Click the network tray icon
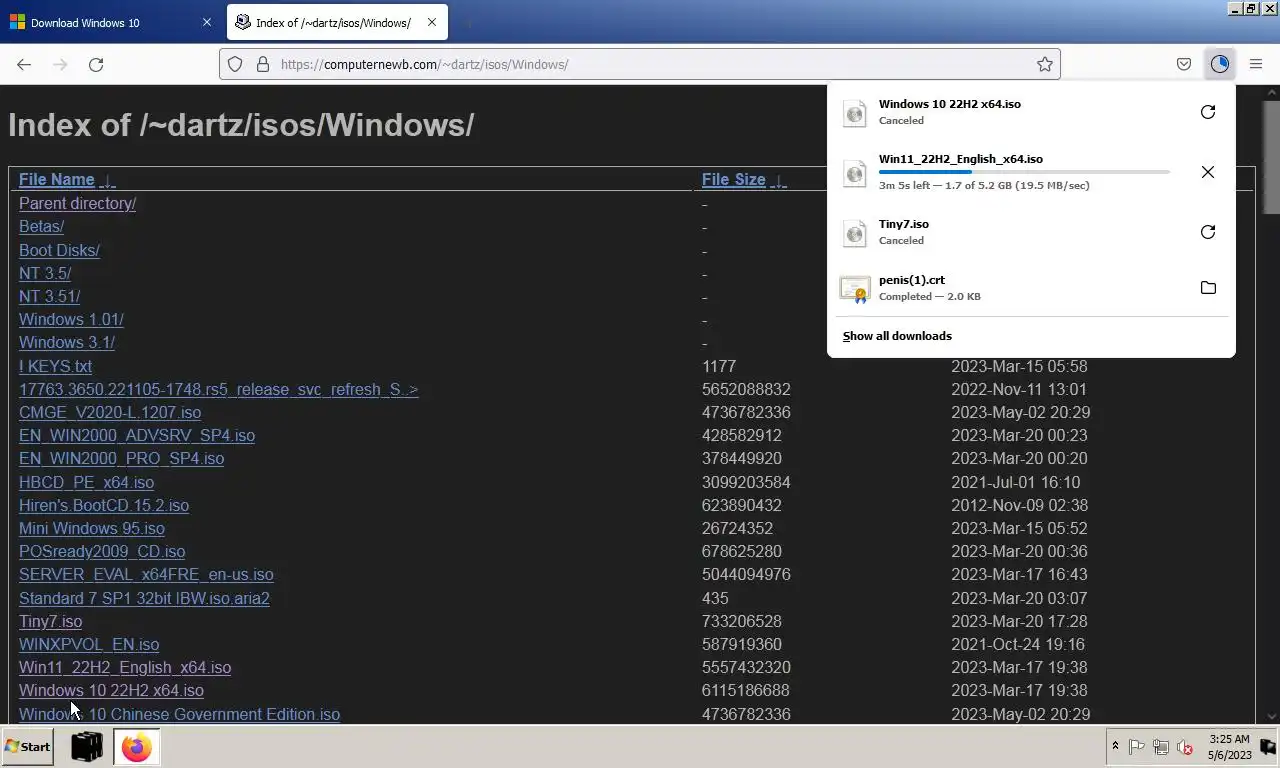Viewport: 1280px width, 768px height. (x=1160, y=747)
